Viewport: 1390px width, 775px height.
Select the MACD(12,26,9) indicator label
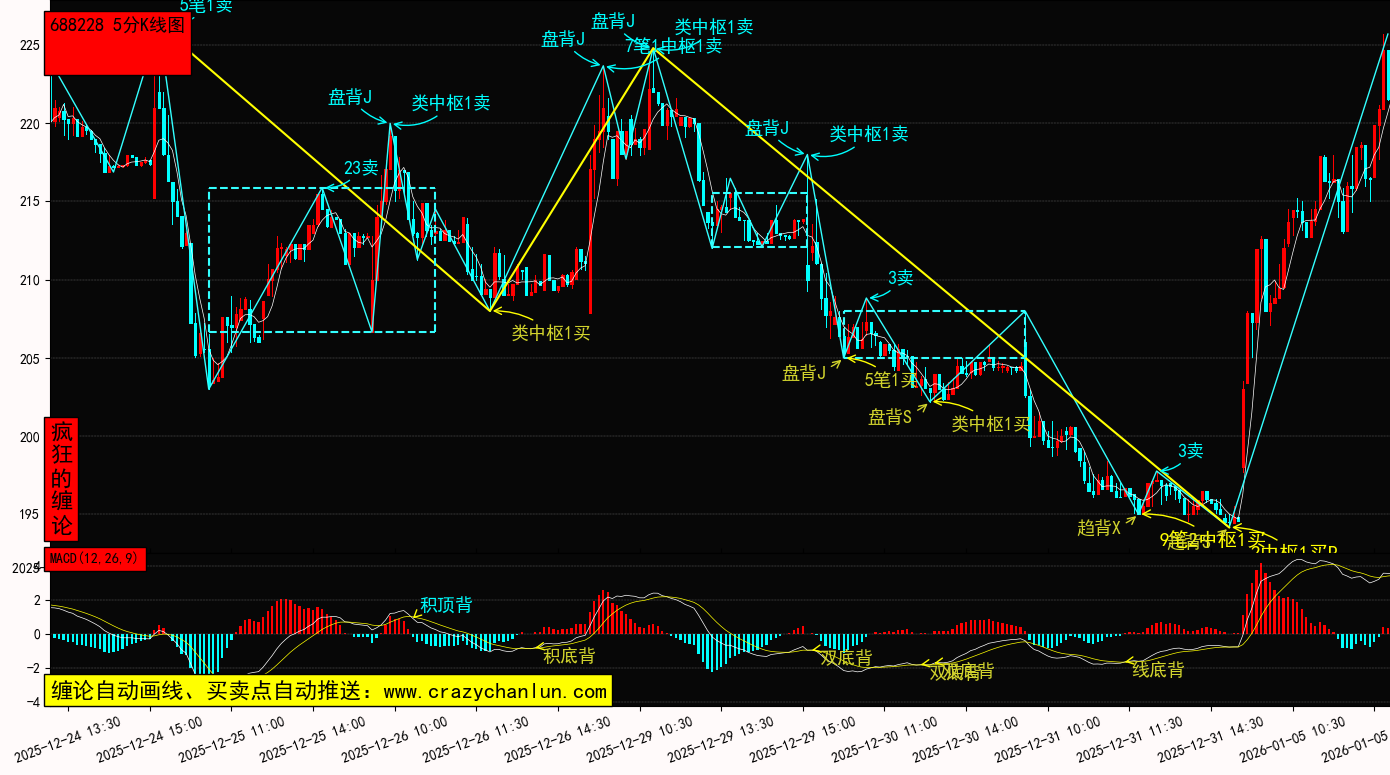[95, 560]
